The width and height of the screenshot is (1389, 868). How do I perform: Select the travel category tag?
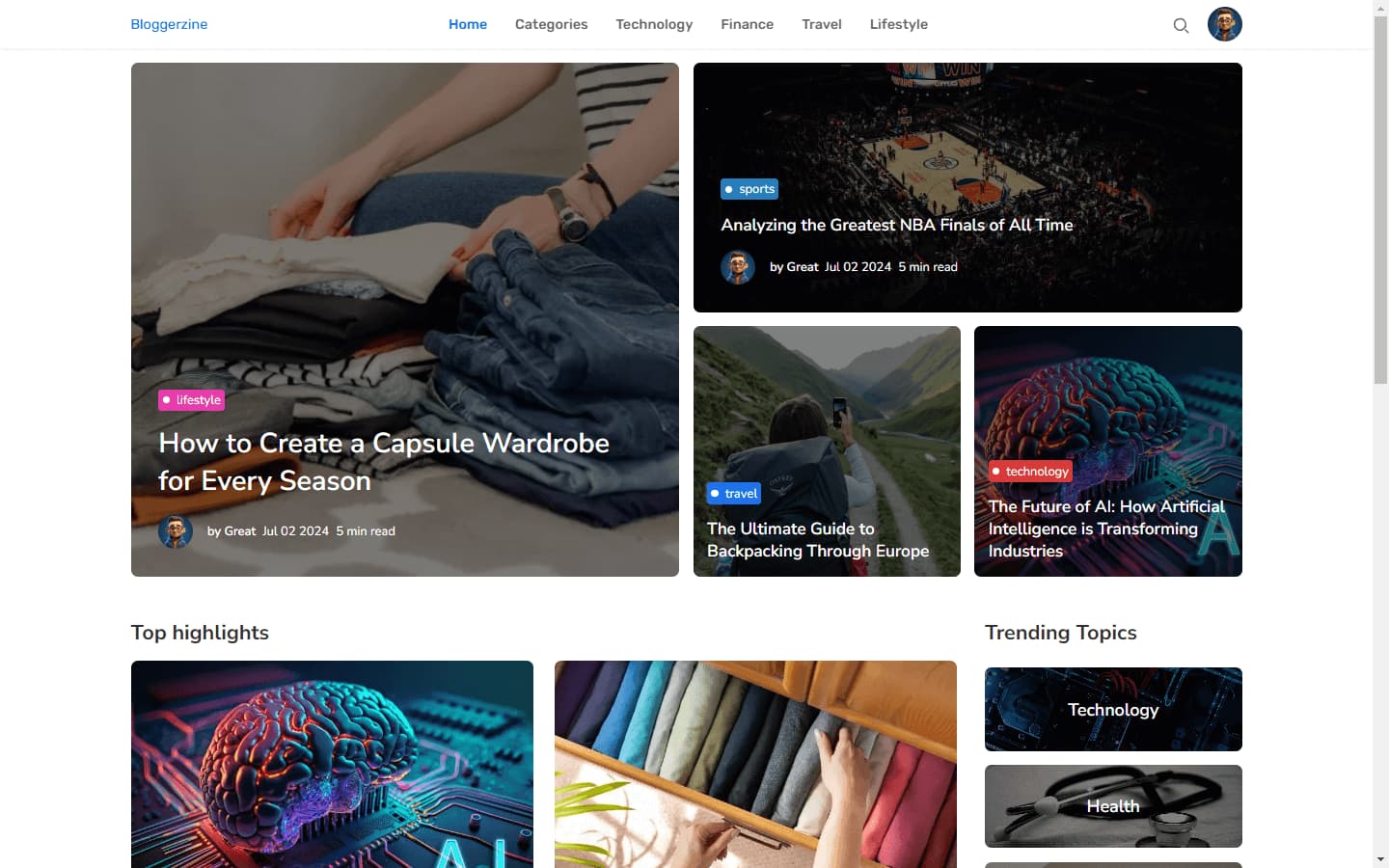tap(734, 494)
